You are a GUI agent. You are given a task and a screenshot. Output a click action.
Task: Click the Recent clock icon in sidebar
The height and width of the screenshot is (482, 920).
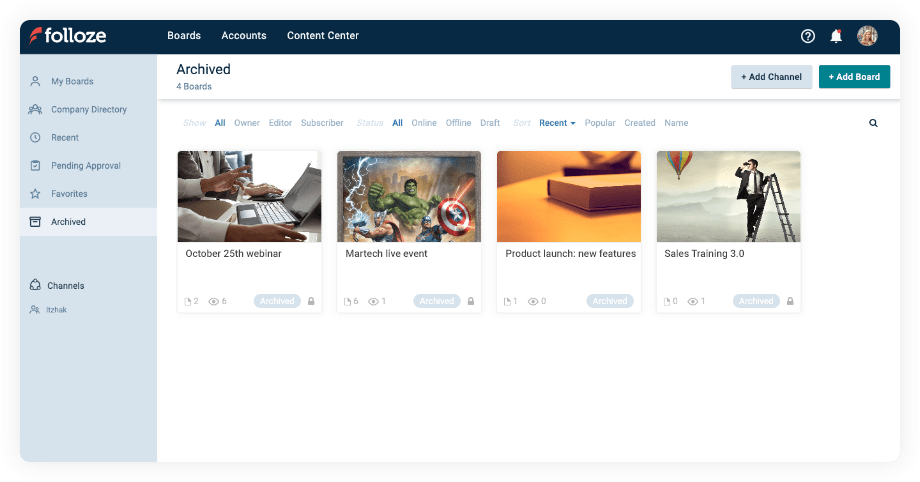pyautogui.click(x=35, y=138)
